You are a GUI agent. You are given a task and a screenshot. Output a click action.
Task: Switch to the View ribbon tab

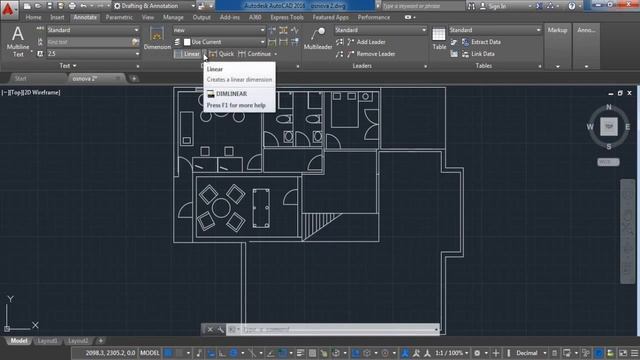[148, 18]
